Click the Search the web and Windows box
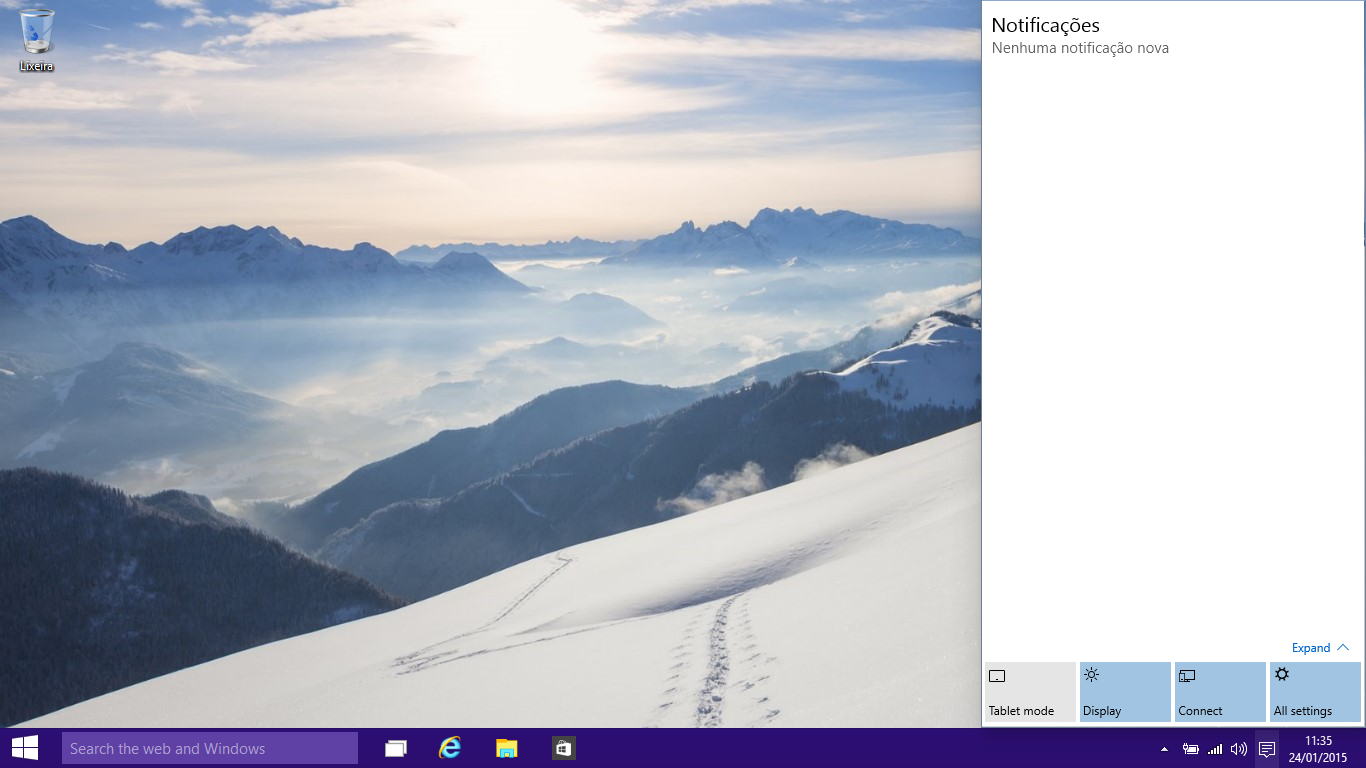This screenshot has height=768, width=1366. point(210,748)
